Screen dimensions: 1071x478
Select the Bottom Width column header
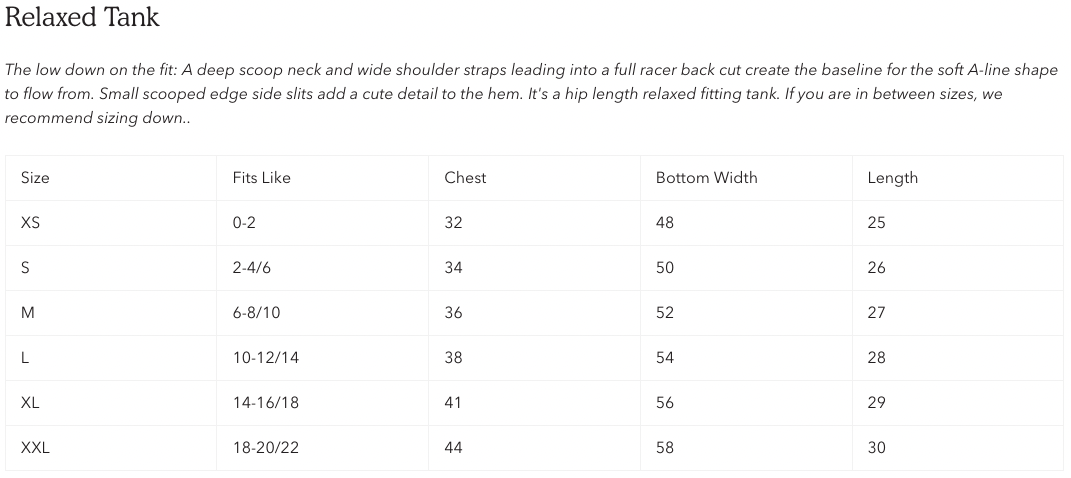[706, 178]
